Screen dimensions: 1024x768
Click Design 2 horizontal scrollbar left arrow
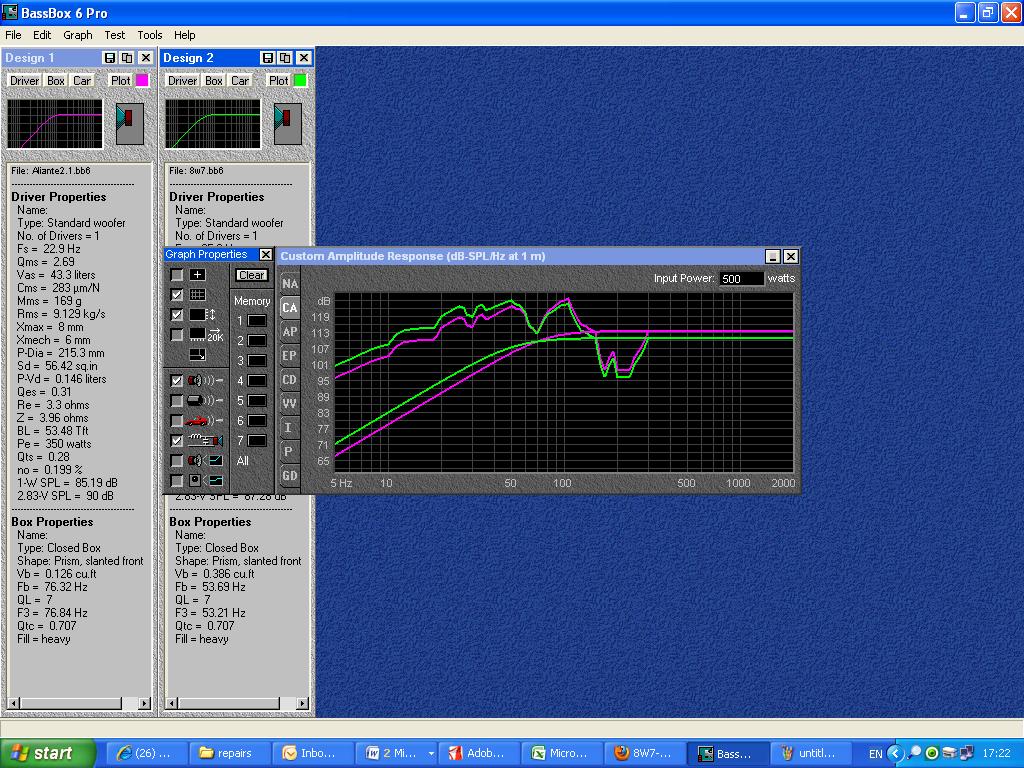[x=172, y=703]
